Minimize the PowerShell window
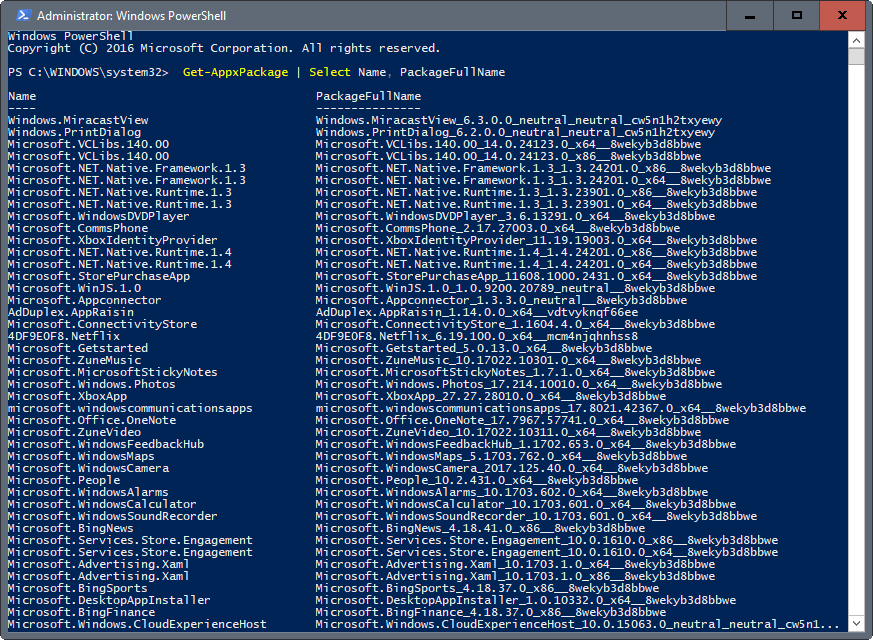Screen dimensions: 873x640 750,15
